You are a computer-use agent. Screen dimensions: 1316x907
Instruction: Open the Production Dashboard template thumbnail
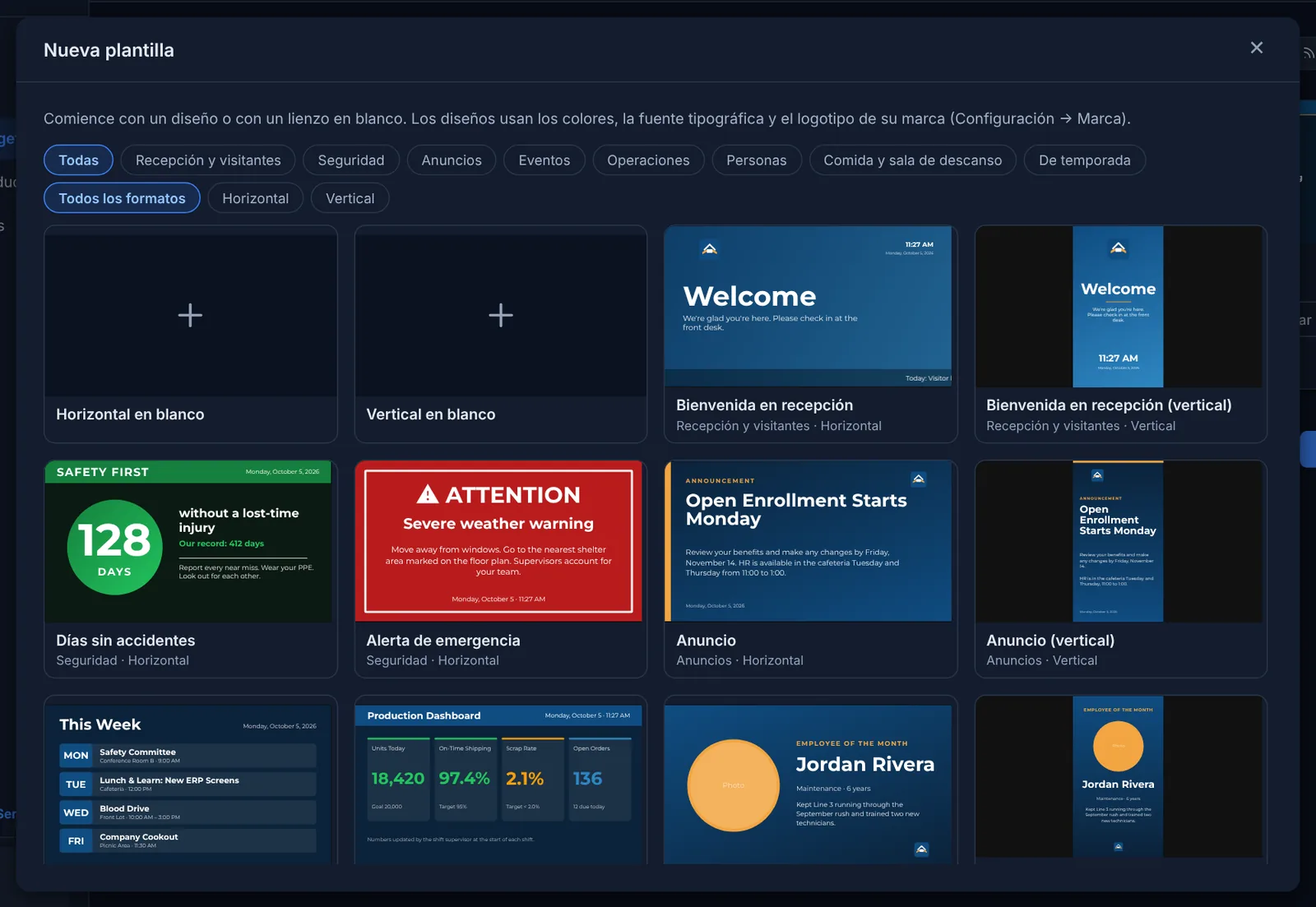(500, 780)
